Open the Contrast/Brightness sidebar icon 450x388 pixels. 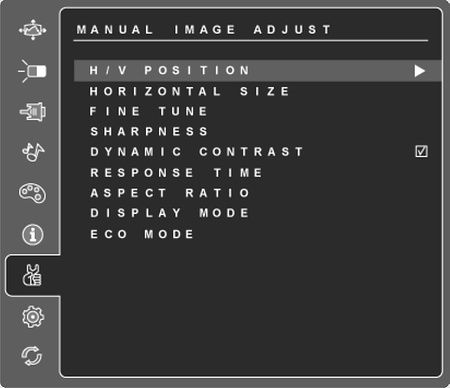pyautogui.click(x=32, y=71)
